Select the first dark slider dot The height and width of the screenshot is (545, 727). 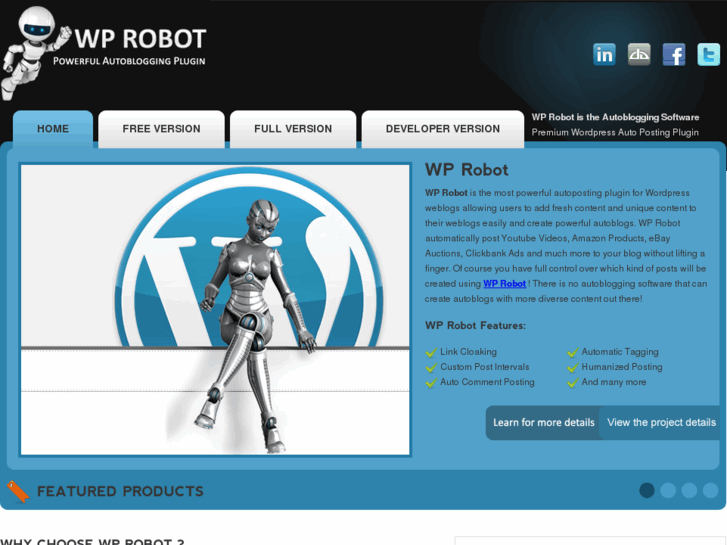pos(647,490)
